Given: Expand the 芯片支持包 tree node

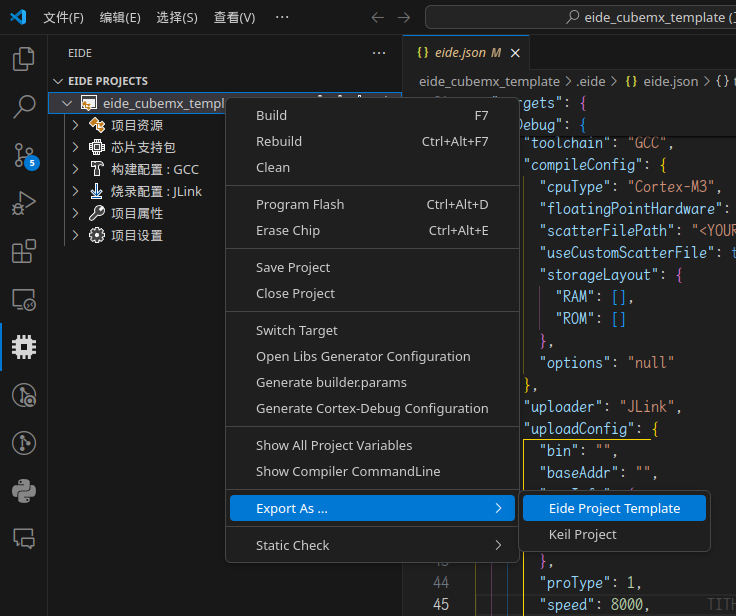Looking at the screenshot, I should click(76, 147).
